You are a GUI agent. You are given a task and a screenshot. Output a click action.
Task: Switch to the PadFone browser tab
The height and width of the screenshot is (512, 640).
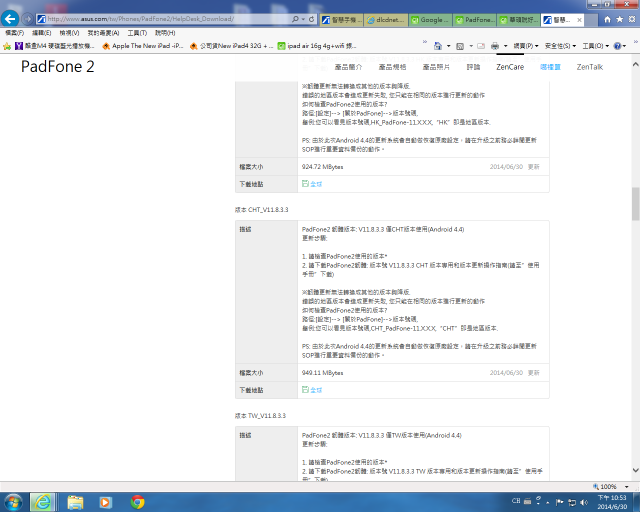[475, 20]
